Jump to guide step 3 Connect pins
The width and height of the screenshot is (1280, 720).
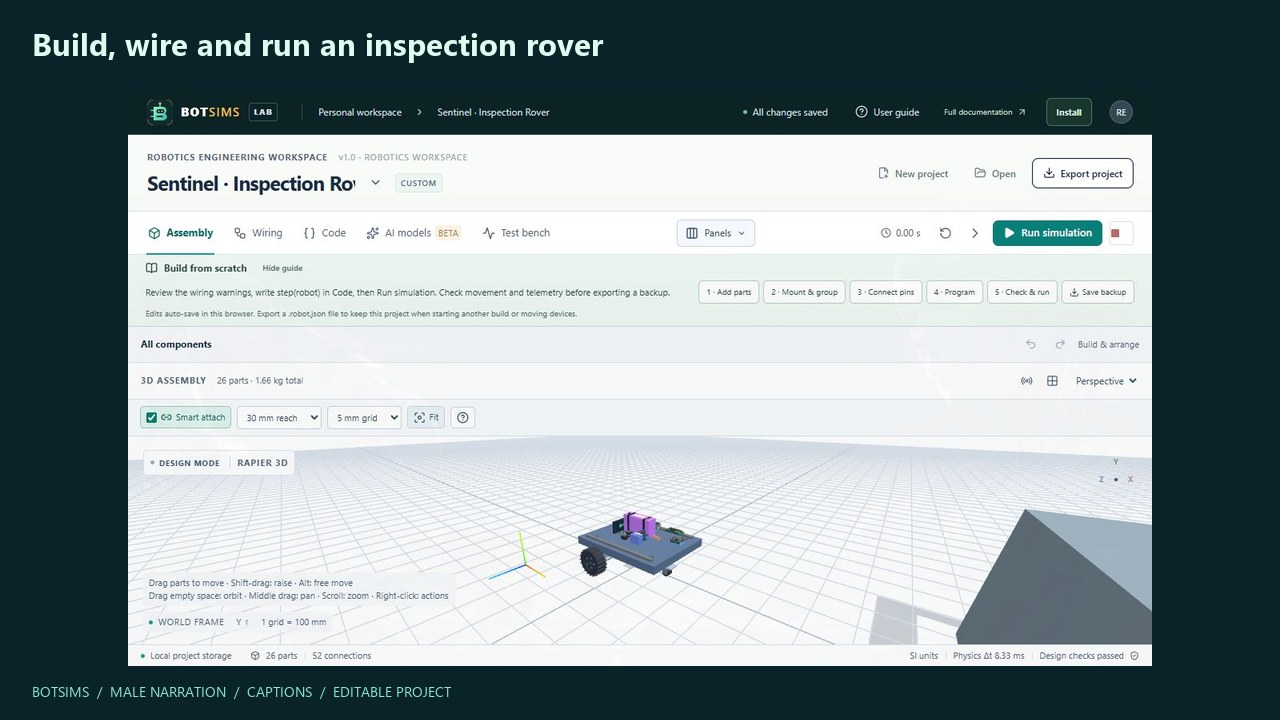(x=885, y=292)
